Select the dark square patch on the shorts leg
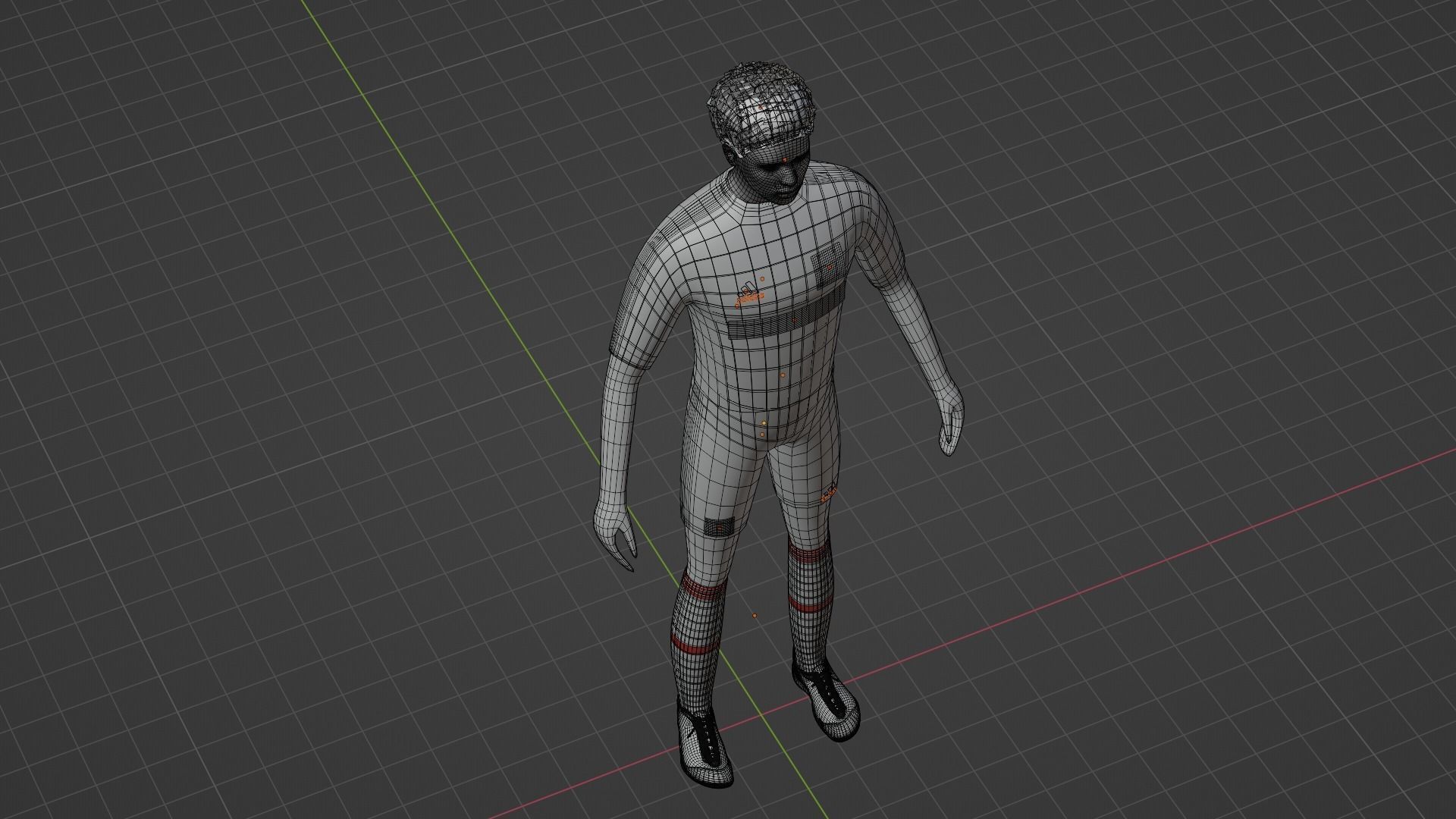This screenshot has height=819, width=1456. point(719,526)
